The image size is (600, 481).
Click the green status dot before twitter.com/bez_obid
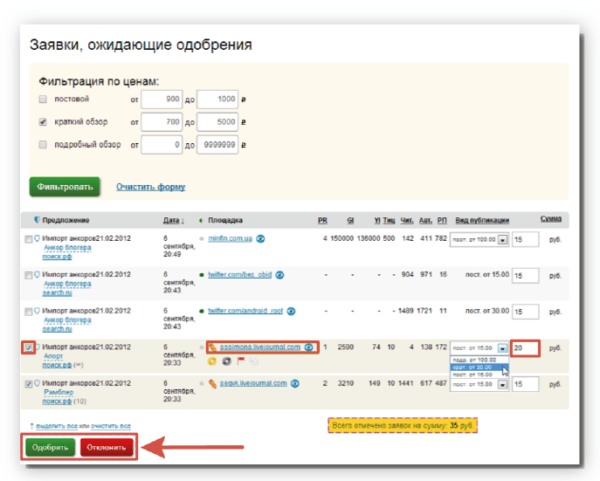pyautogui.click(x=202, y=275)
